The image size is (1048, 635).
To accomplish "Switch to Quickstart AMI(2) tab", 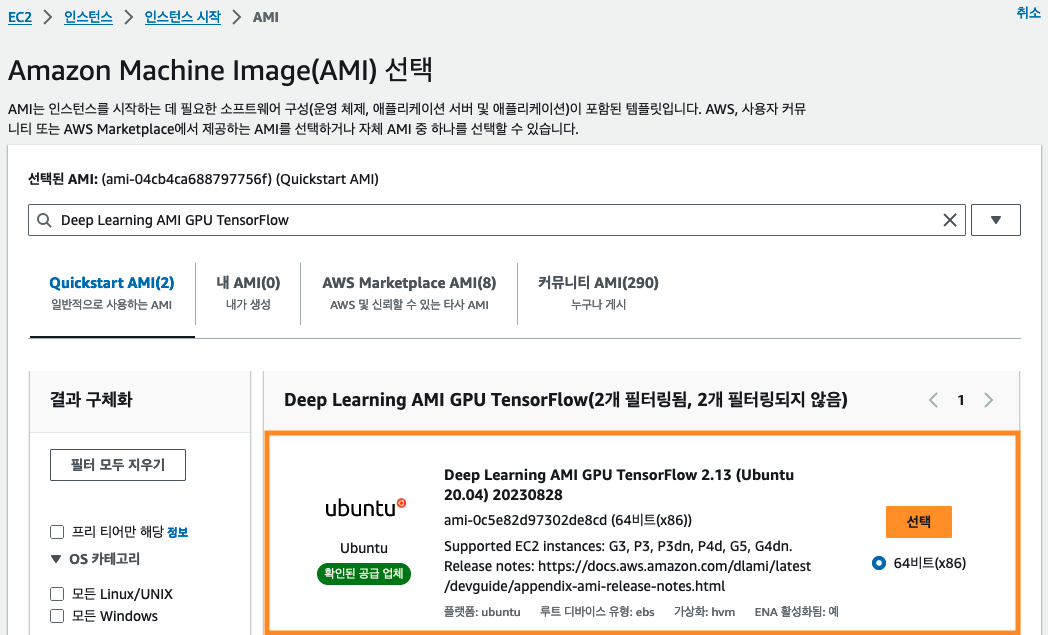I will point(112,293).
